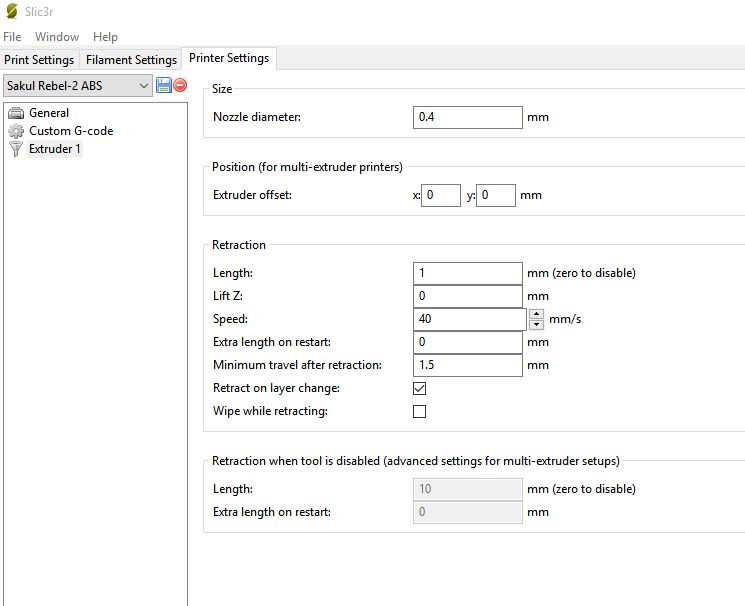Click the General printer icon in sidebar

[x=16, y=113]
